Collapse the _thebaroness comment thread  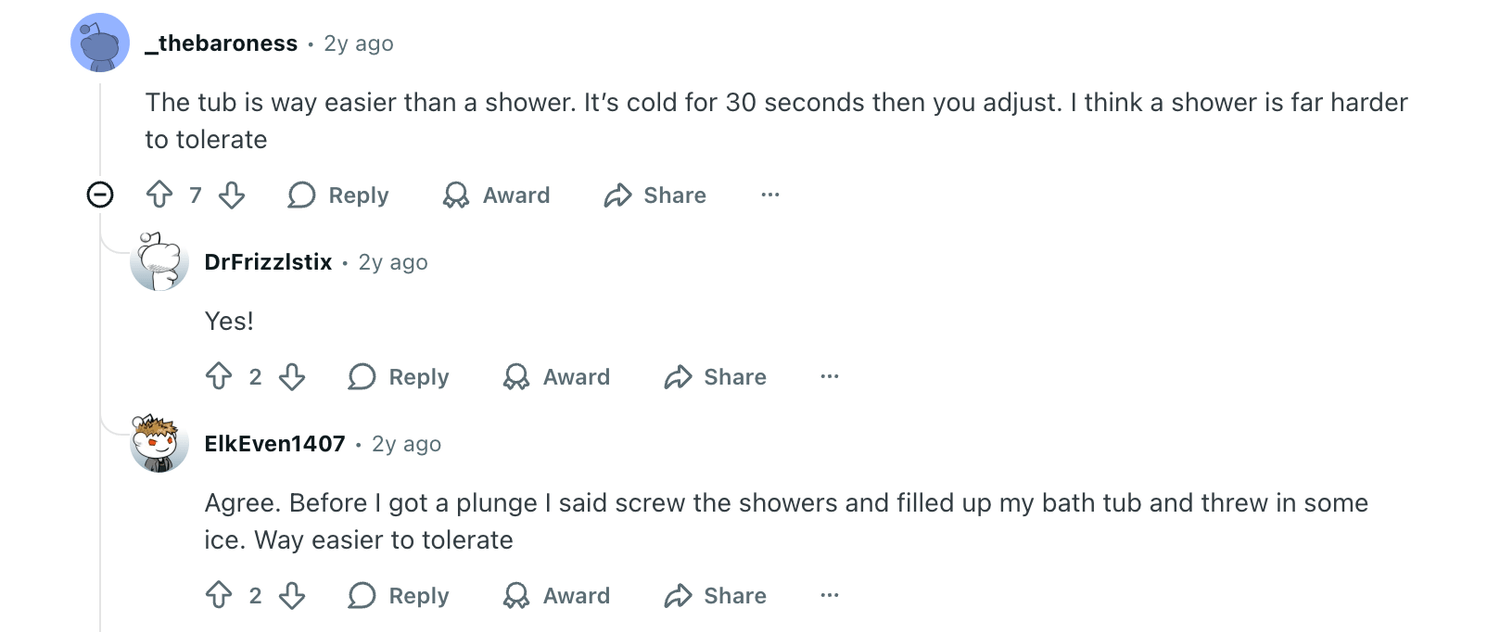click(x=100, y=195)
